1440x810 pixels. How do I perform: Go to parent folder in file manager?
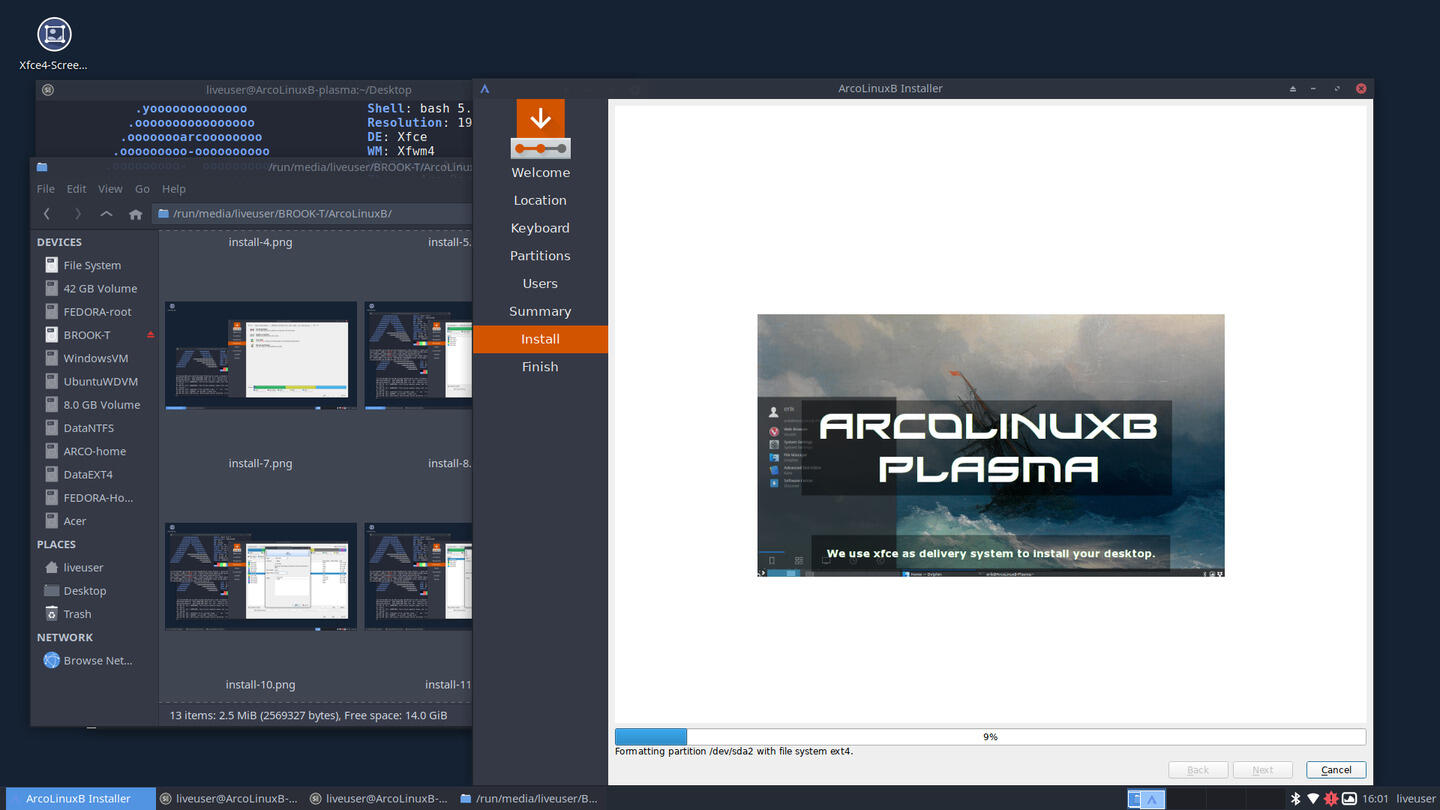coord(106,214)
